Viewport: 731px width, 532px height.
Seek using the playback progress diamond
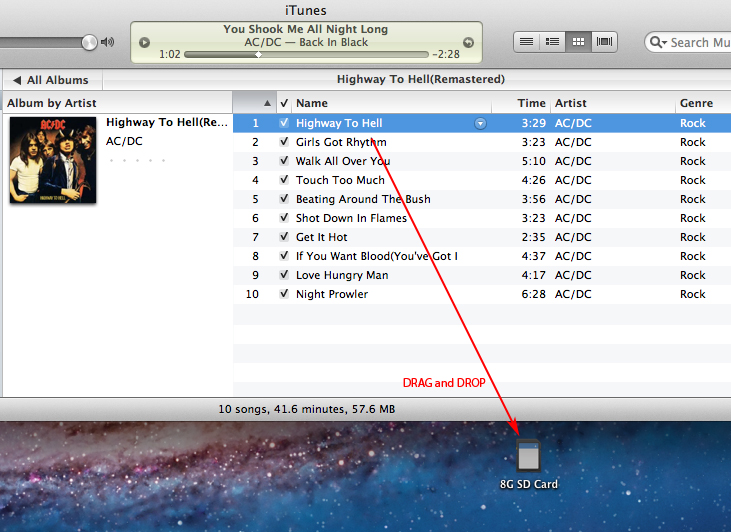(x=258, y=55)
